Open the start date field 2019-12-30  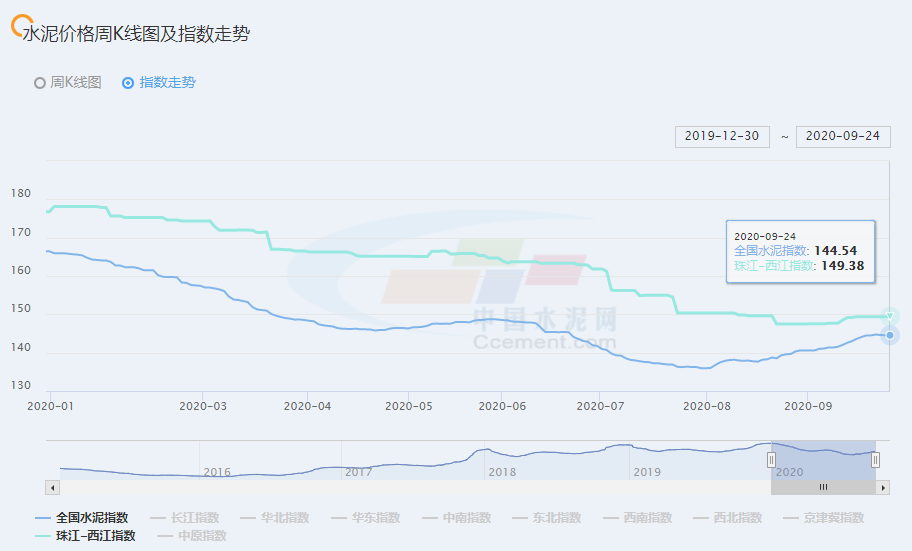tap(722, 136)
